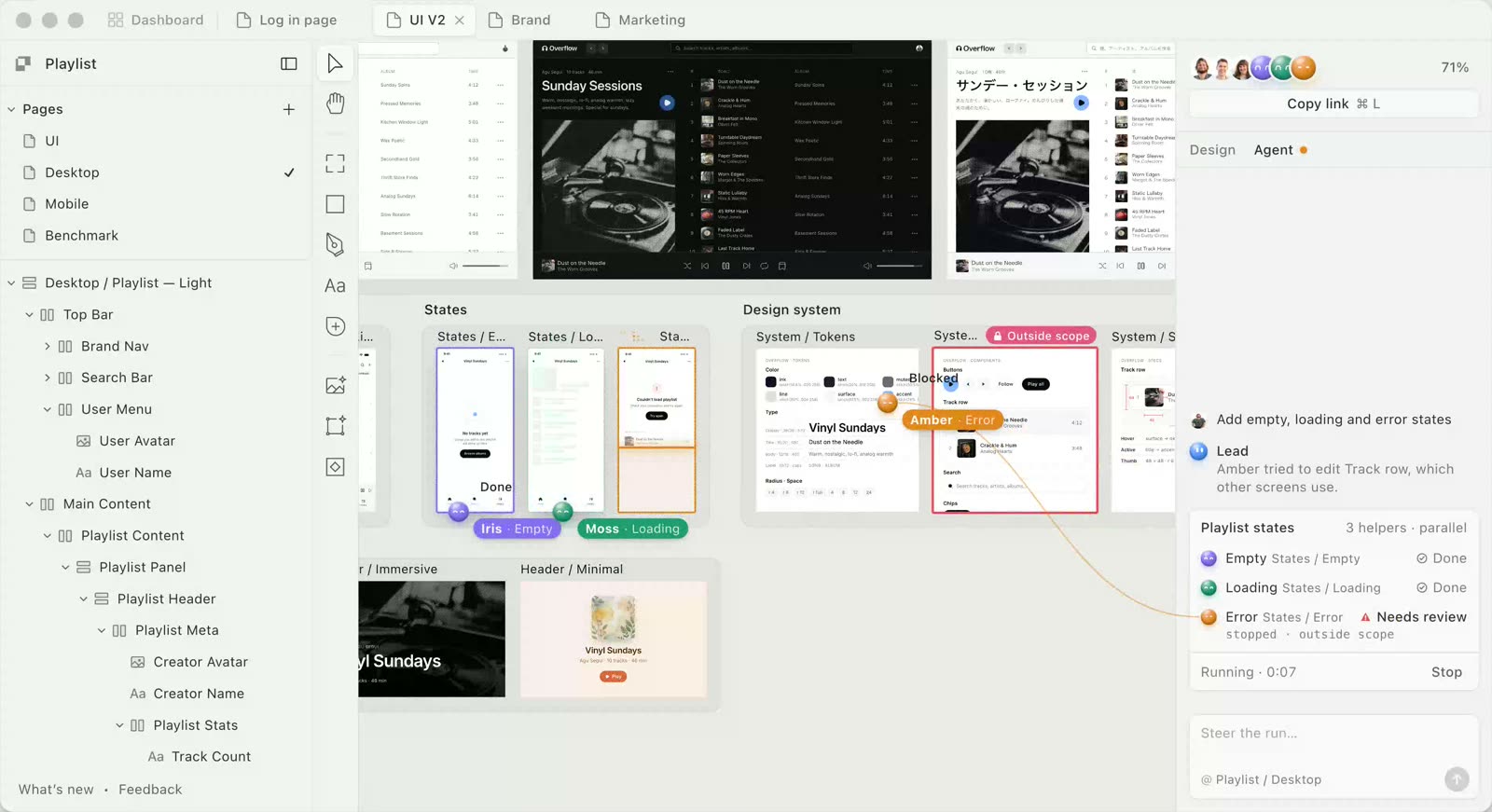The image size is (1492, 812).
Task: Select the Frame tool
Action: pyautogui.click(x=336, y=164)
